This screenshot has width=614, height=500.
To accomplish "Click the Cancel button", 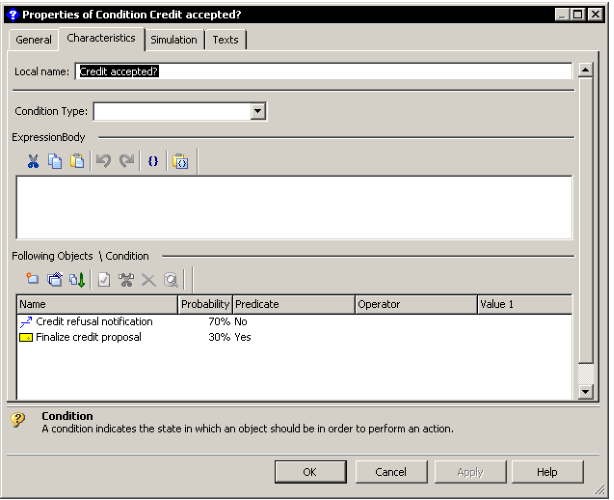I will click(x=390, y=472).
